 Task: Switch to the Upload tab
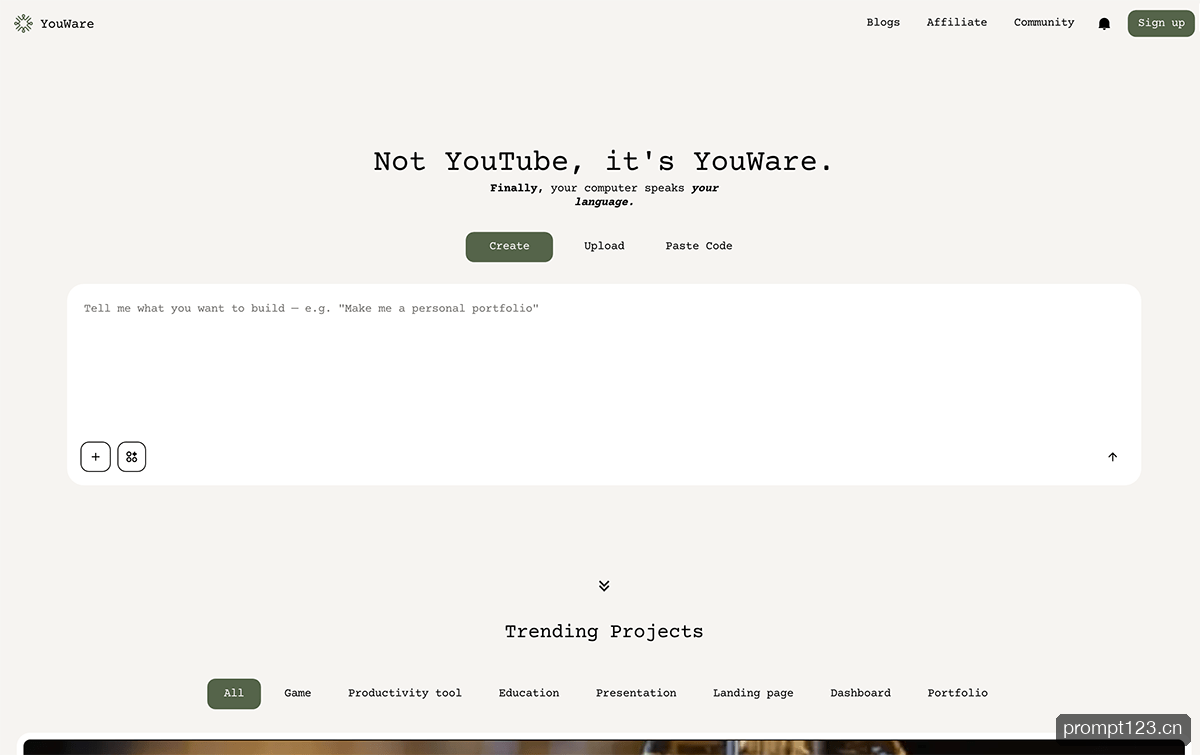[x=604, y=246]
